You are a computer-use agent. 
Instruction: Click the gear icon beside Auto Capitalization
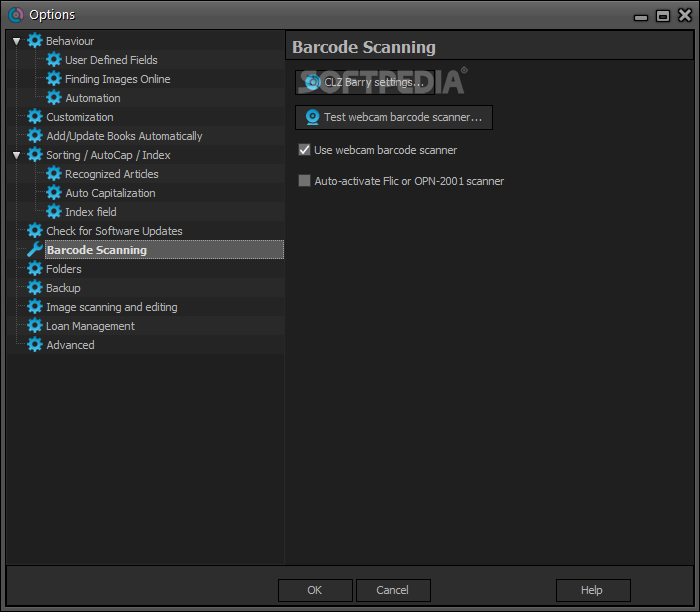pyautogui.click(x=54, y=193)
